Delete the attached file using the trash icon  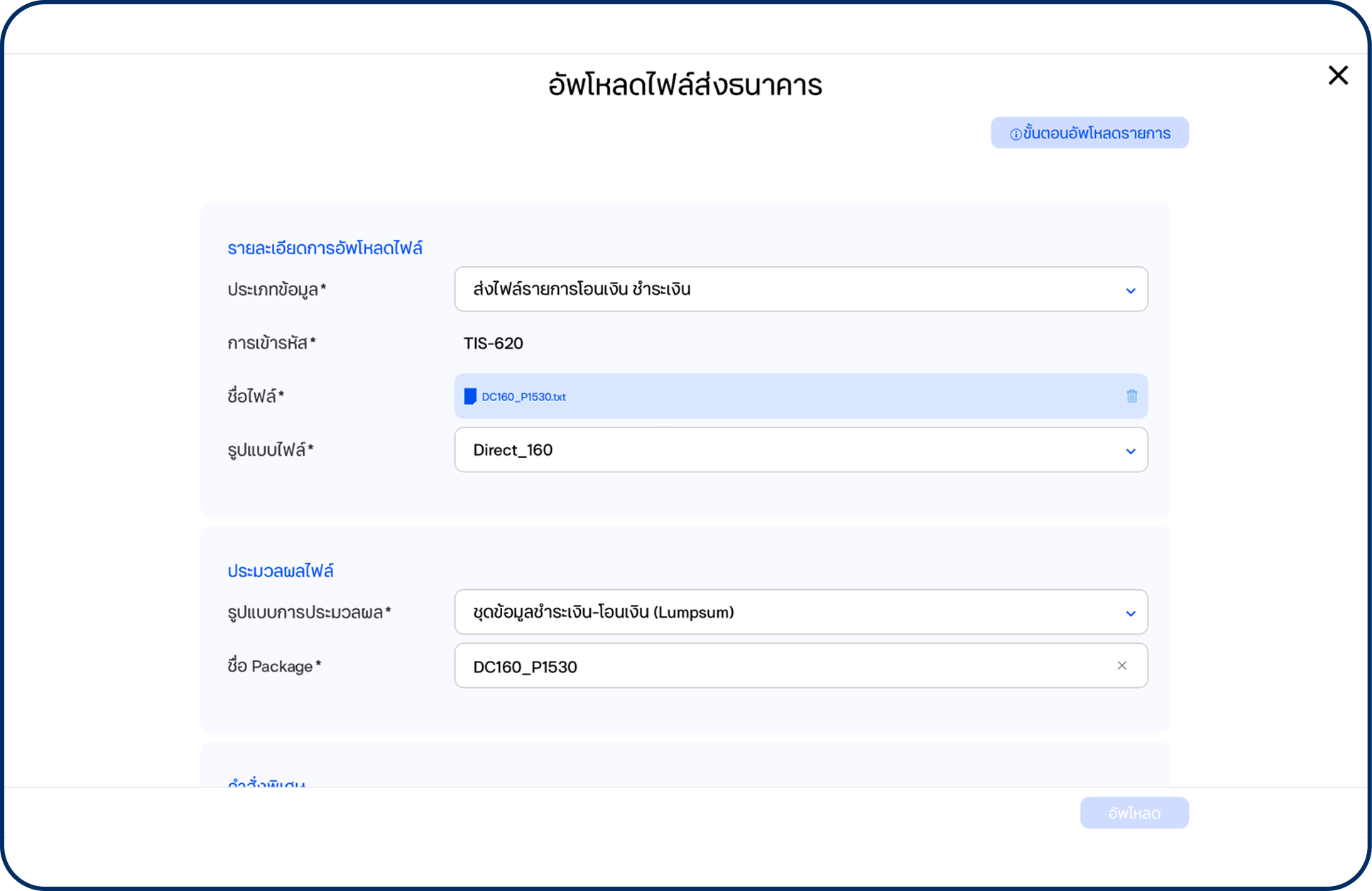(x=1131, y=396)
